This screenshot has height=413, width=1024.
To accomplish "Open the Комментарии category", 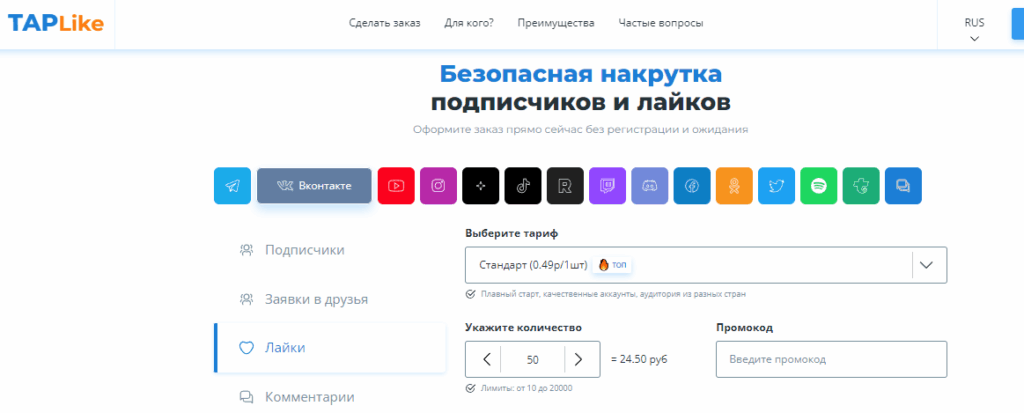I will [x=330, y=397].
